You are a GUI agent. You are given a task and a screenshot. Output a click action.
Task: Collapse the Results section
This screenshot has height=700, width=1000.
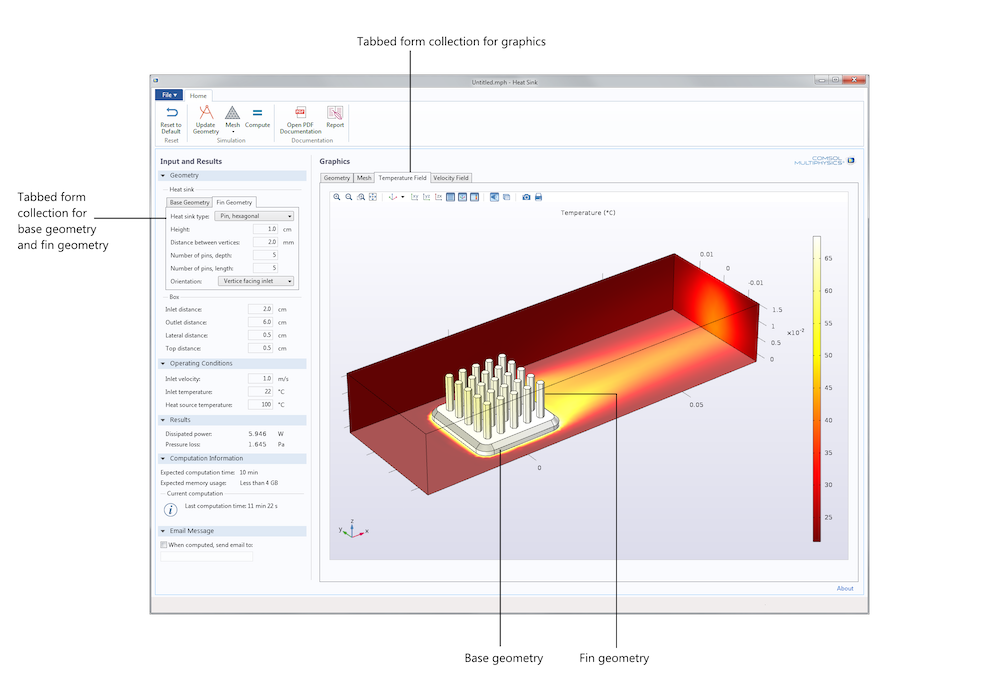[x=163, y=420]
